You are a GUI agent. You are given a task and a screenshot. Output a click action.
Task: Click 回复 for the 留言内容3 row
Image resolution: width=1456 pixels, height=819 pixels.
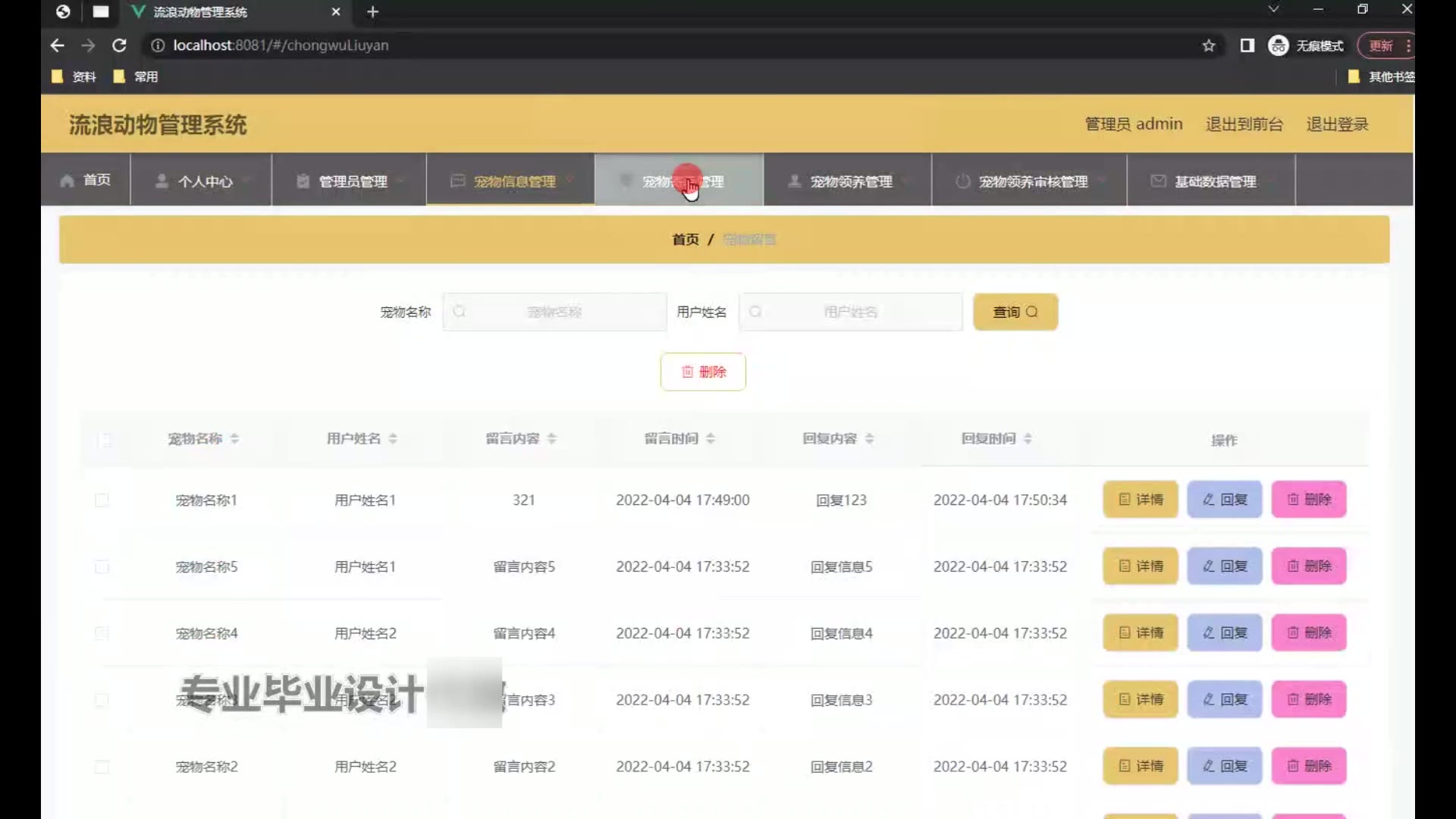click(x=1225, y=699)
